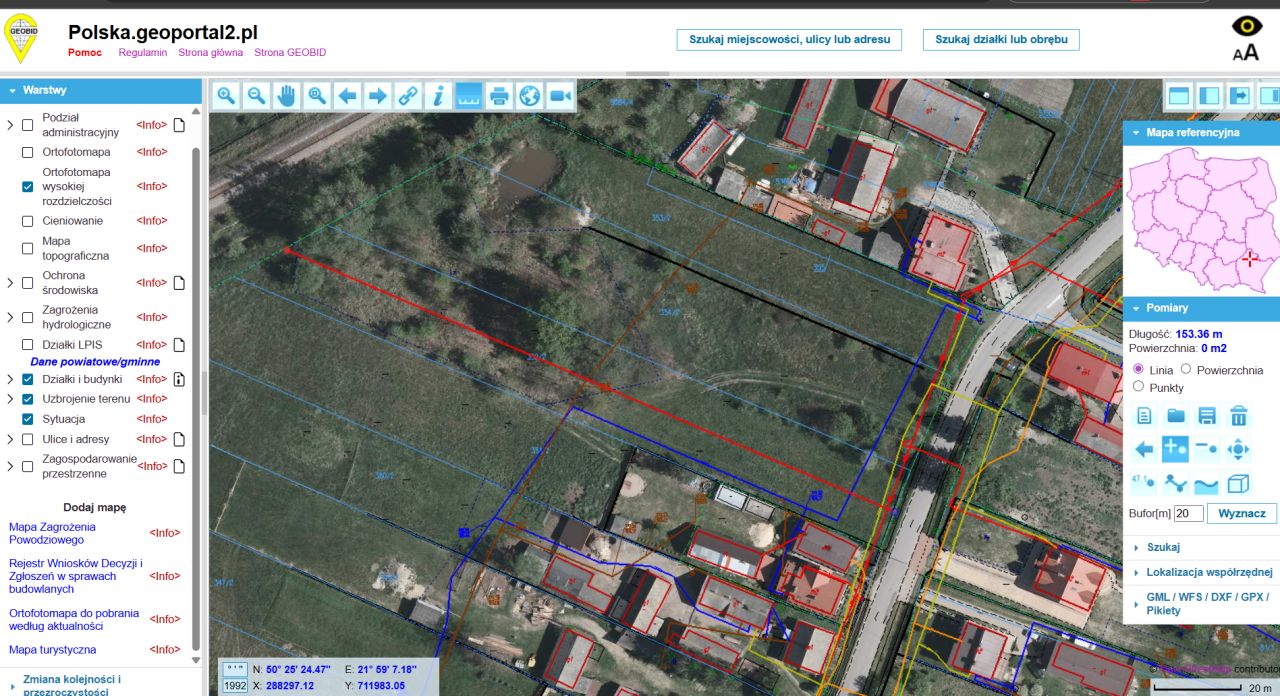Enable Mapa topograficzna layer checkbox

point(28,249)
